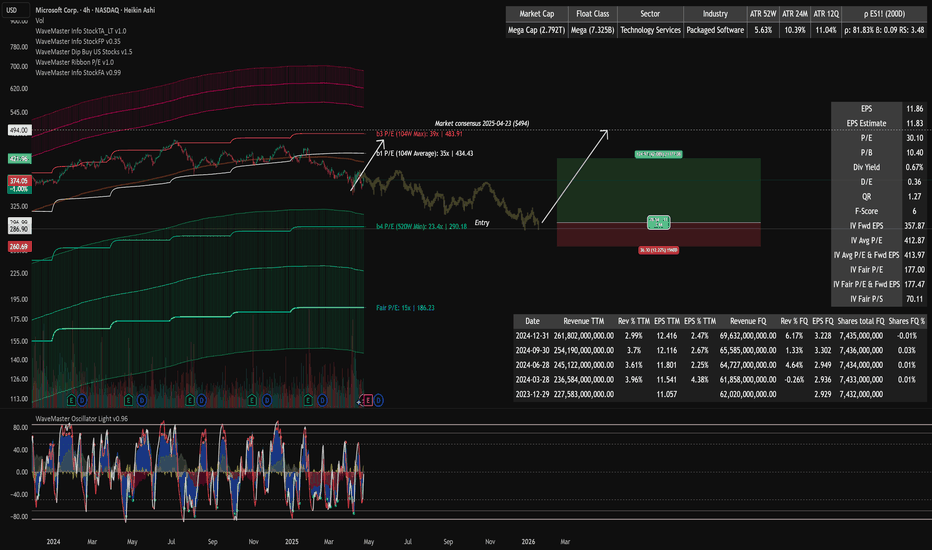Select WaveMaster Oscillator Light v0.96 legend
Image resolution: width=932 pixels, height=550 pixels.
coord(81,419)
